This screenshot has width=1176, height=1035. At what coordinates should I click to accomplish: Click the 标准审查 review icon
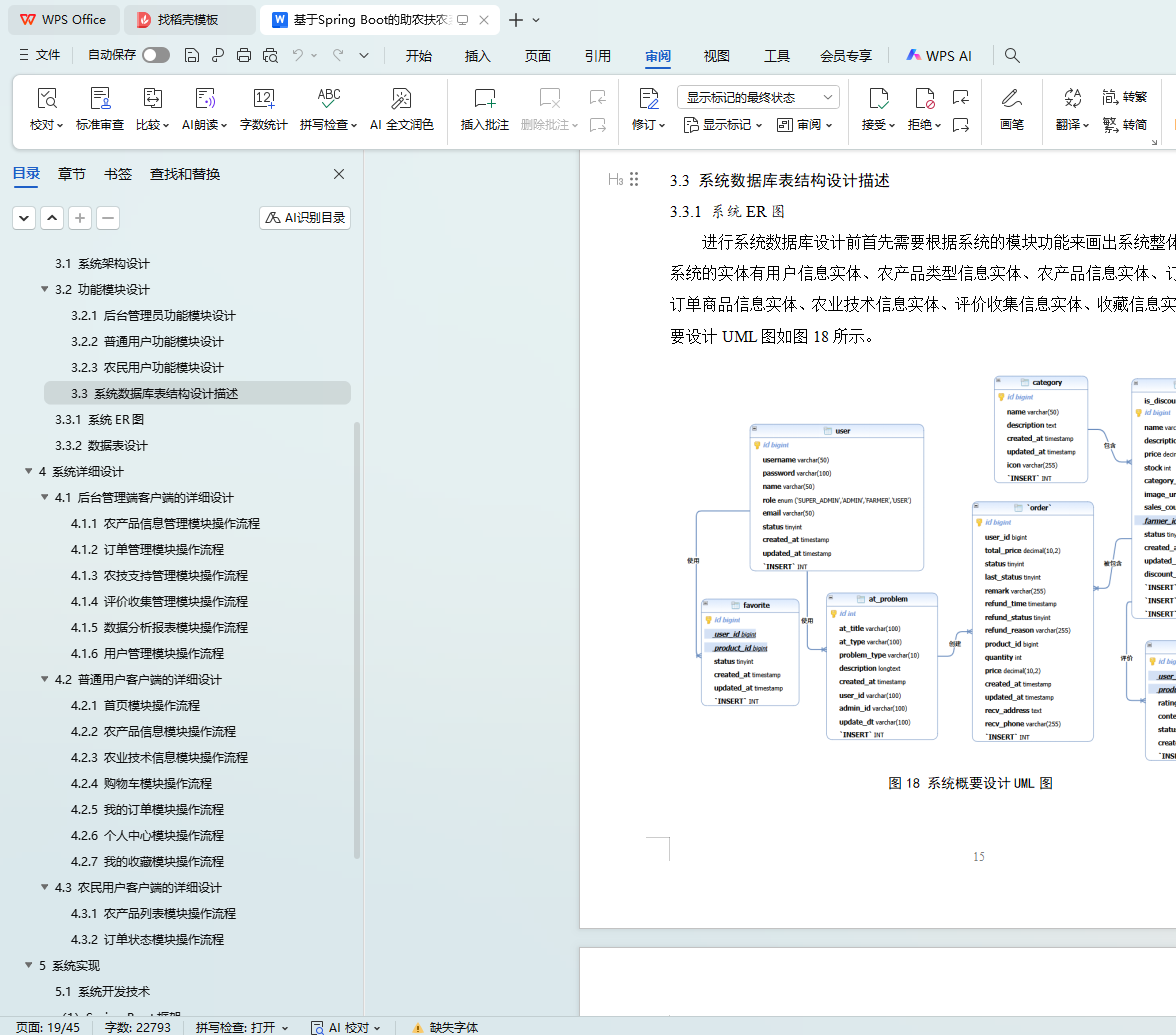coord(100,99)
